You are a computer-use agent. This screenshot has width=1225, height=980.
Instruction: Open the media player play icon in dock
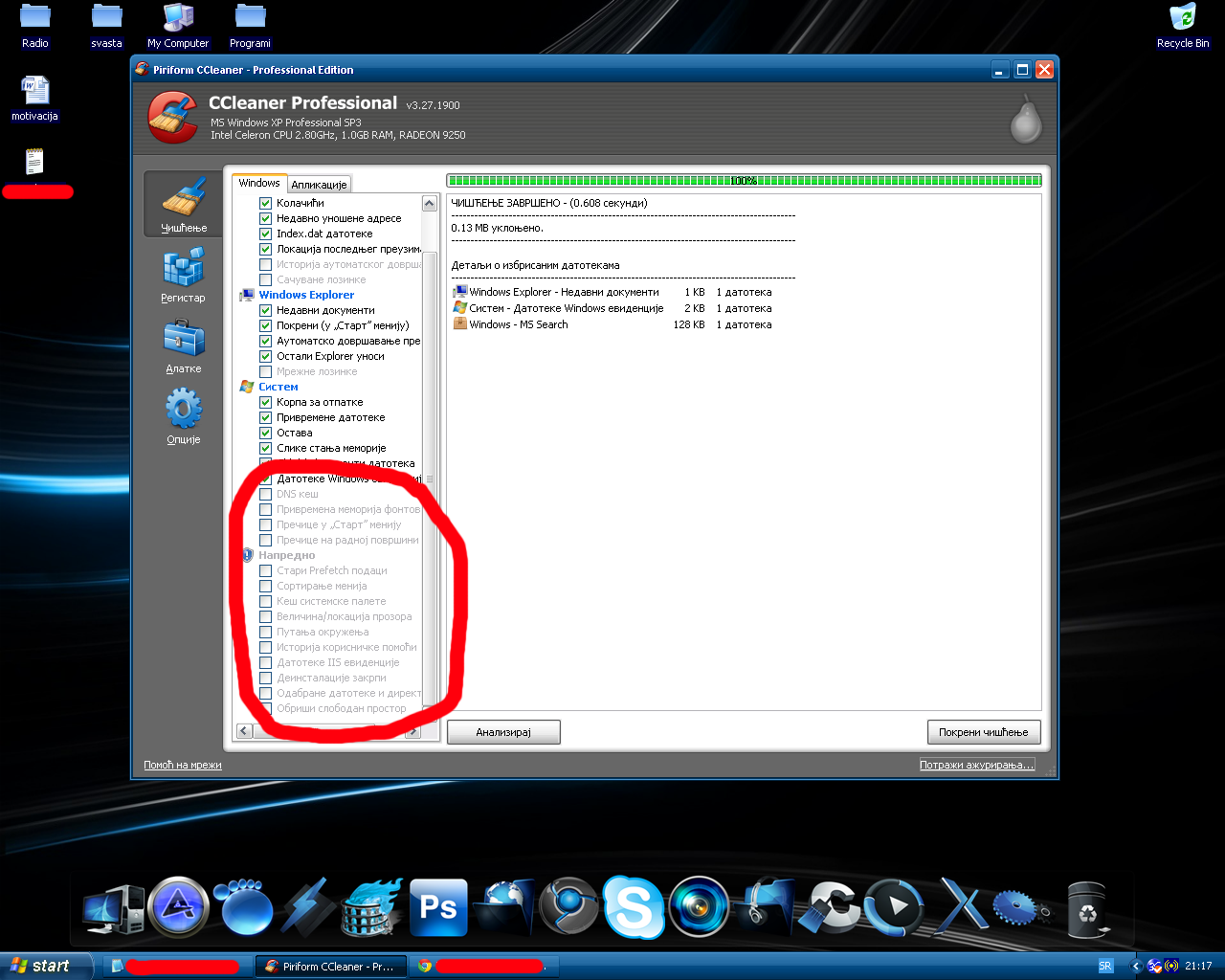tap(894, 906)
